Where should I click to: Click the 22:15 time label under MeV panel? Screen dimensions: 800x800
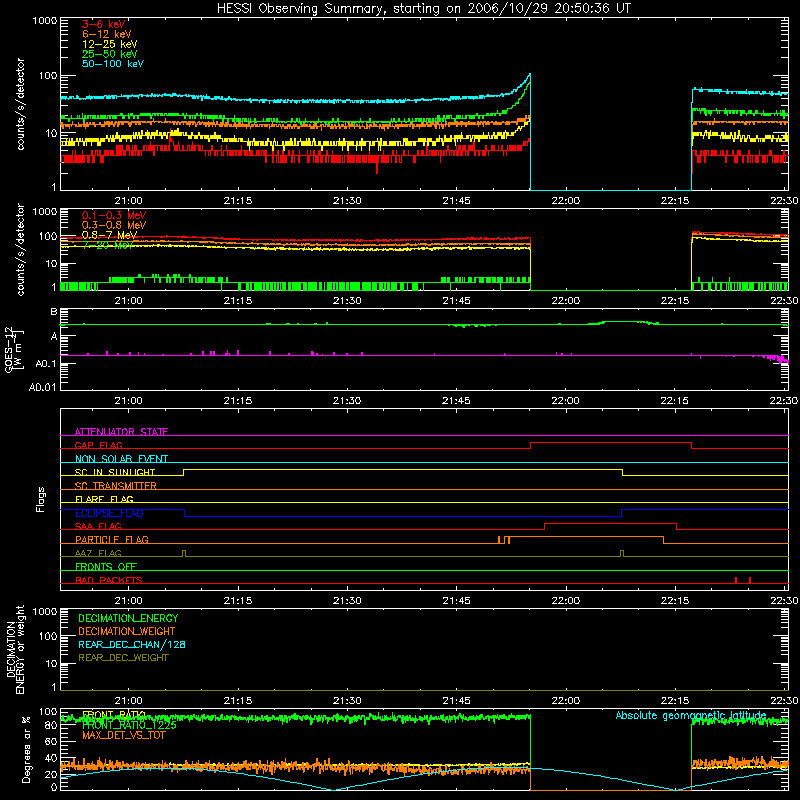[674, 301]
